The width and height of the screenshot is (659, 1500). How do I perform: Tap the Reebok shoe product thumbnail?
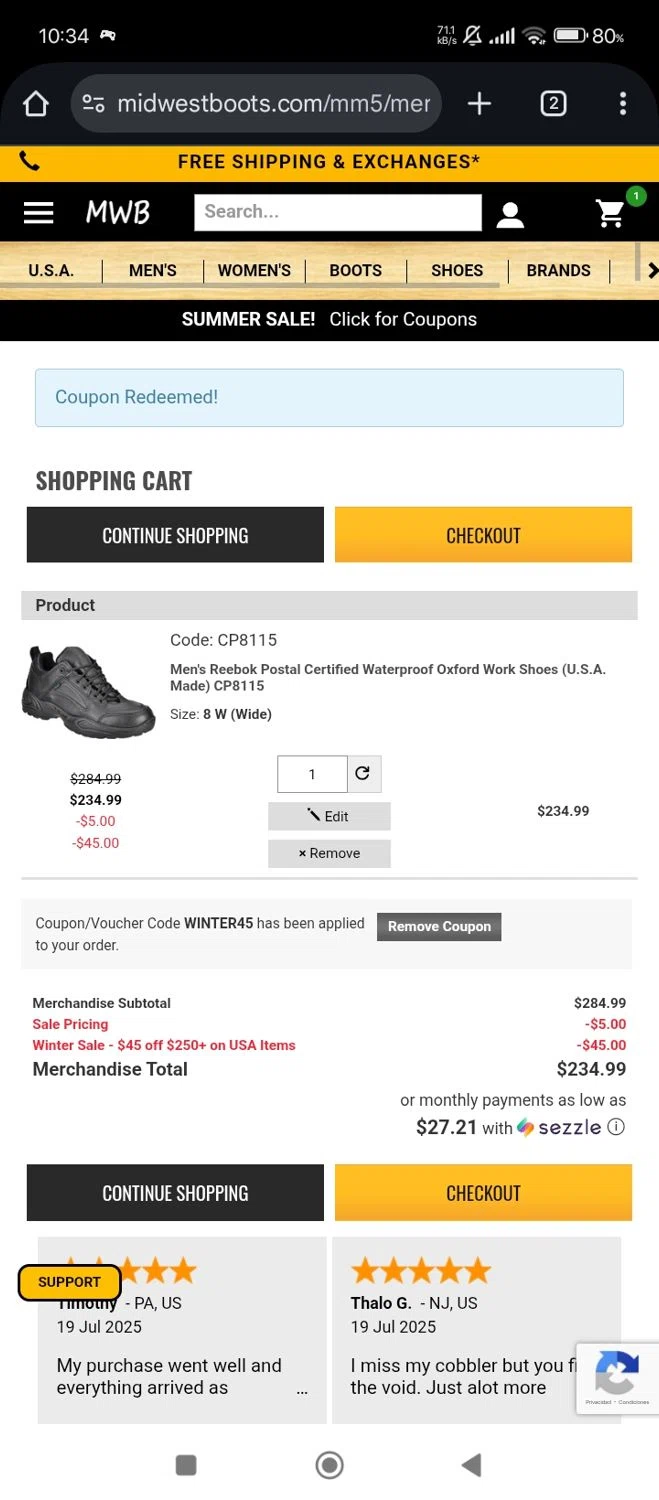pyautogui.click(x=88, y=690)
